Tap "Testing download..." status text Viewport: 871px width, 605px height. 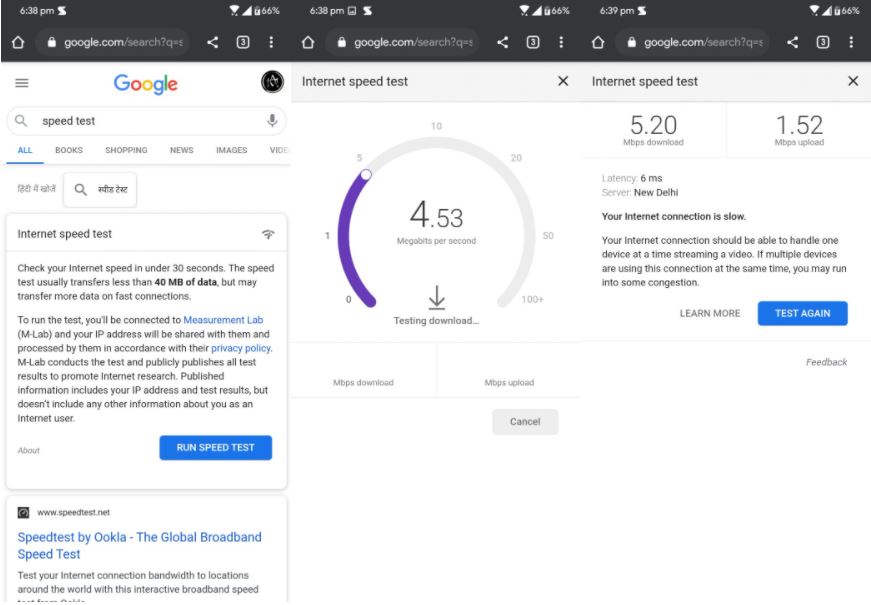[436, 321]
